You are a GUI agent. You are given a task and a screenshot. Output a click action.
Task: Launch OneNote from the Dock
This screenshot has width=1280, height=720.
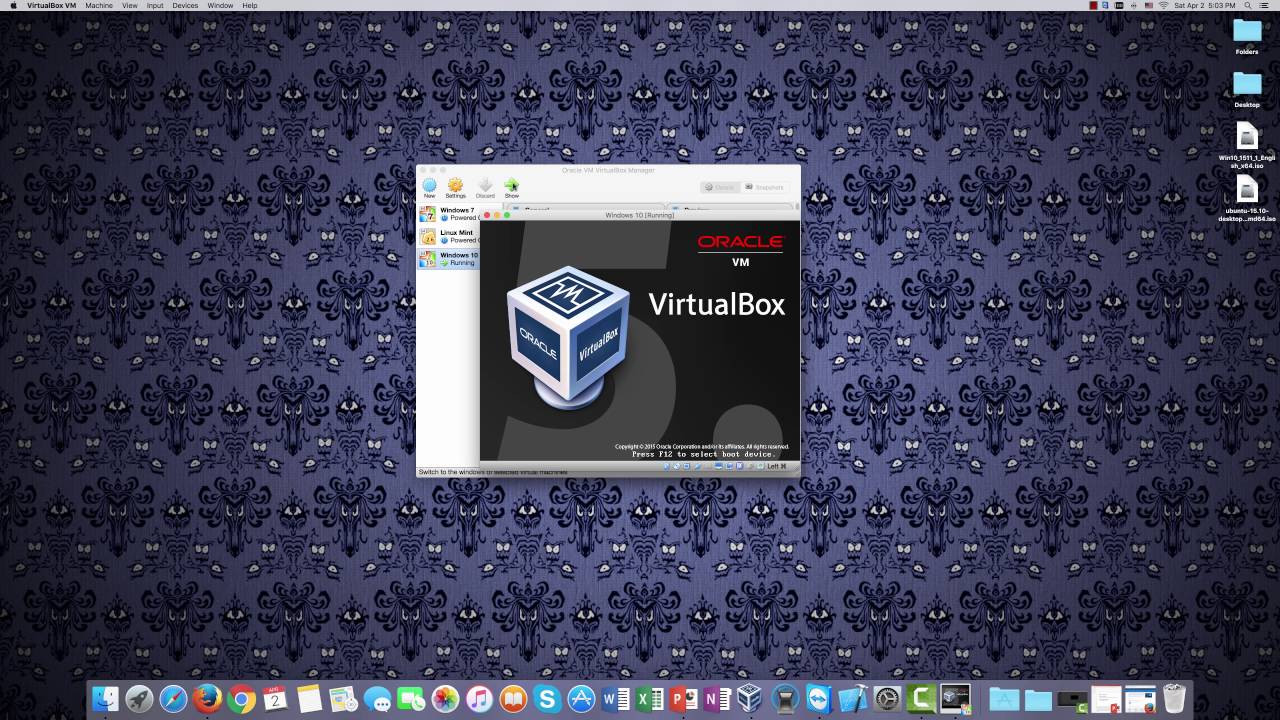[x=717, y=699]
